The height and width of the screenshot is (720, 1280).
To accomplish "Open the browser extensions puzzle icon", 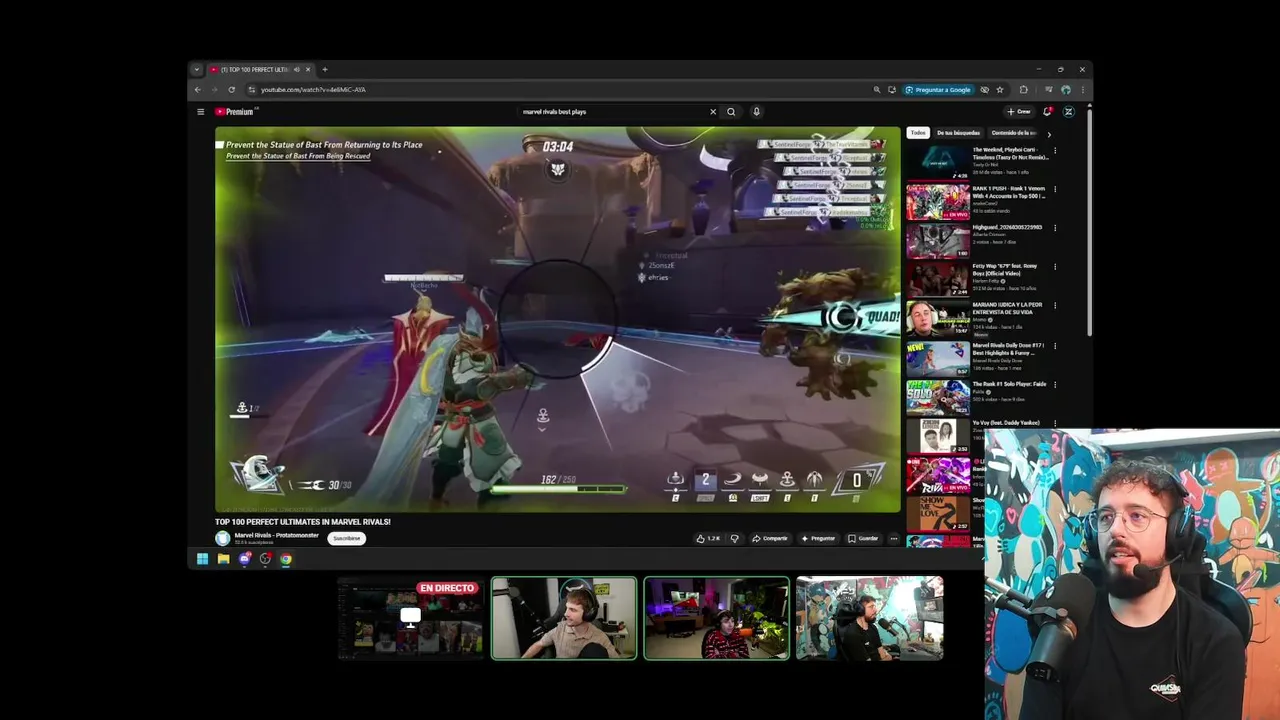I will tap(1023, 90).
